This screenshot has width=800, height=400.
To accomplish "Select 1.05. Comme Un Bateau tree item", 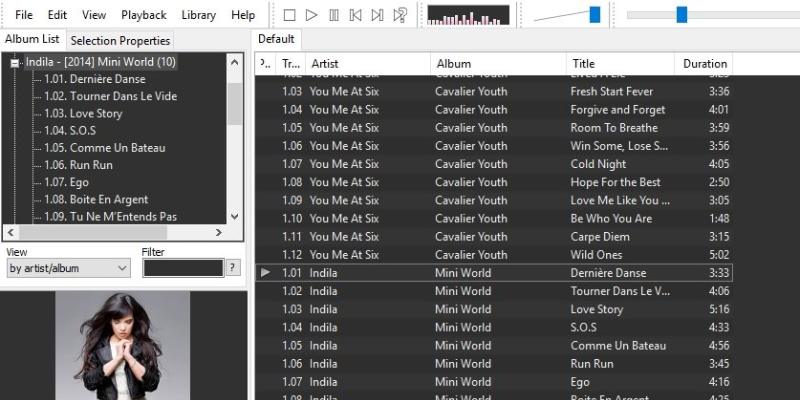I will [x=105, y=148].
